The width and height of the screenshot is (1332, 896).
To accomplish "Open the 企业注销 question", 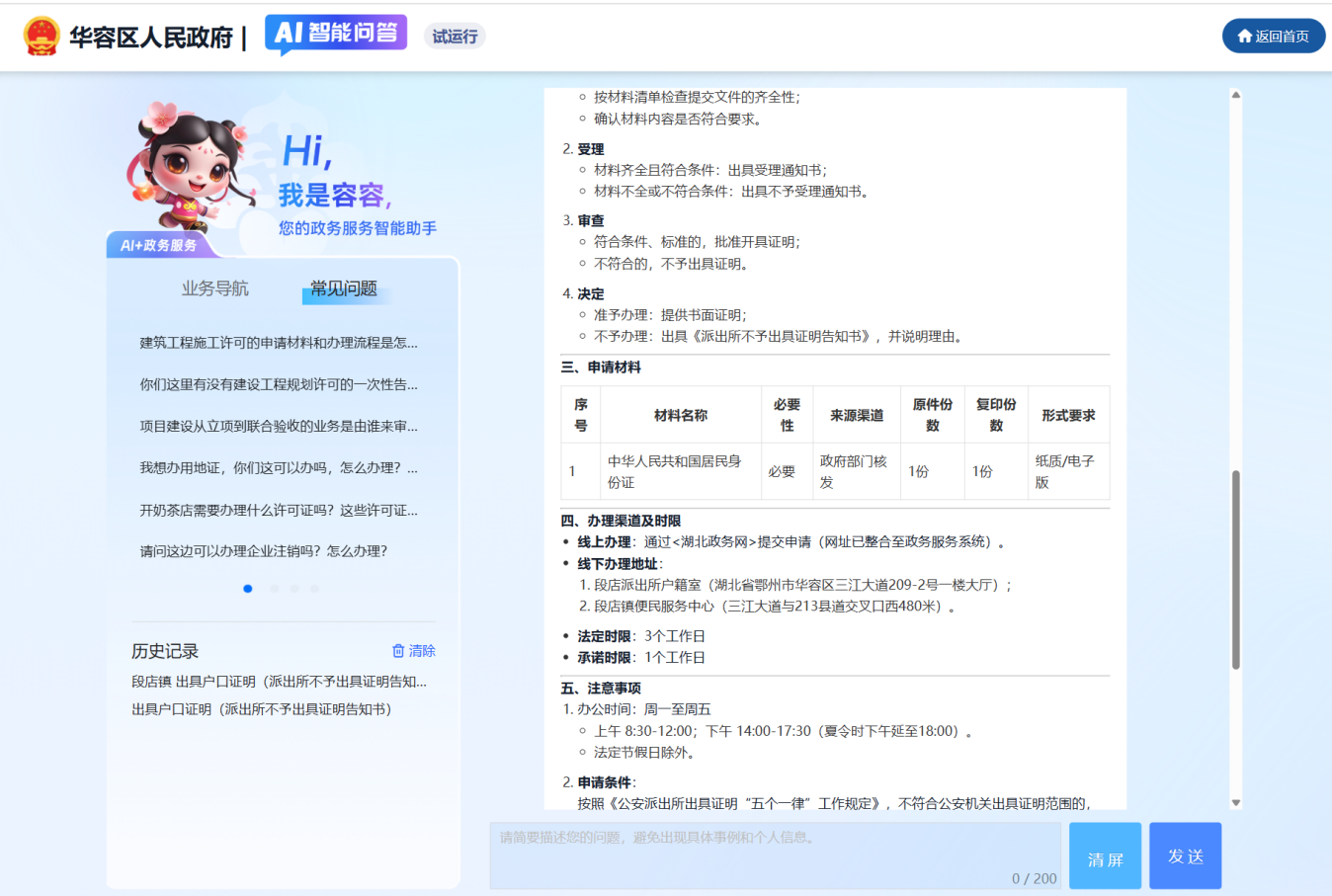I will coord(263,551).
